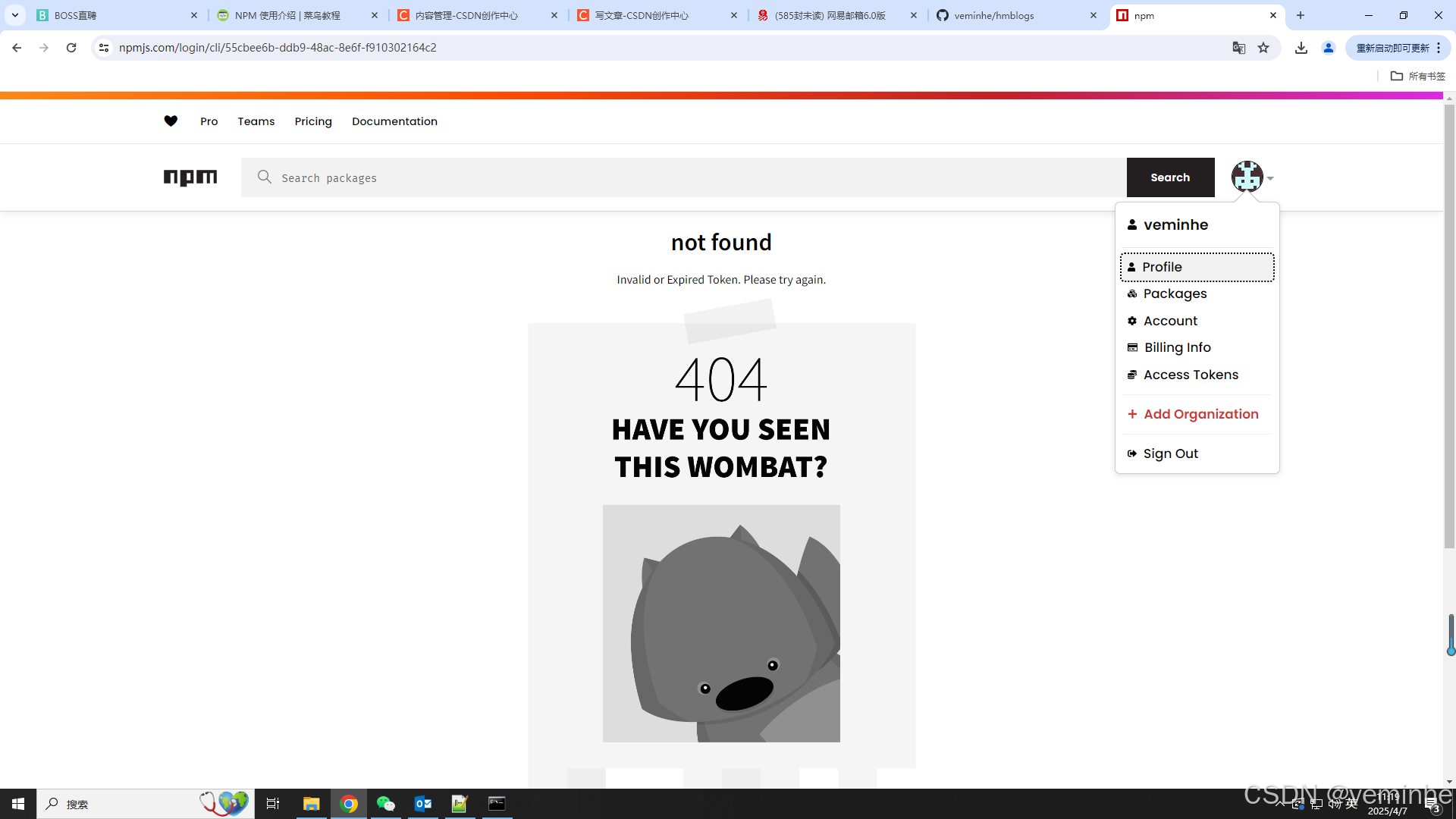1456x819 pixels.
Task: Open WeChat from the taskbar
Action: (x=386, y=804)
